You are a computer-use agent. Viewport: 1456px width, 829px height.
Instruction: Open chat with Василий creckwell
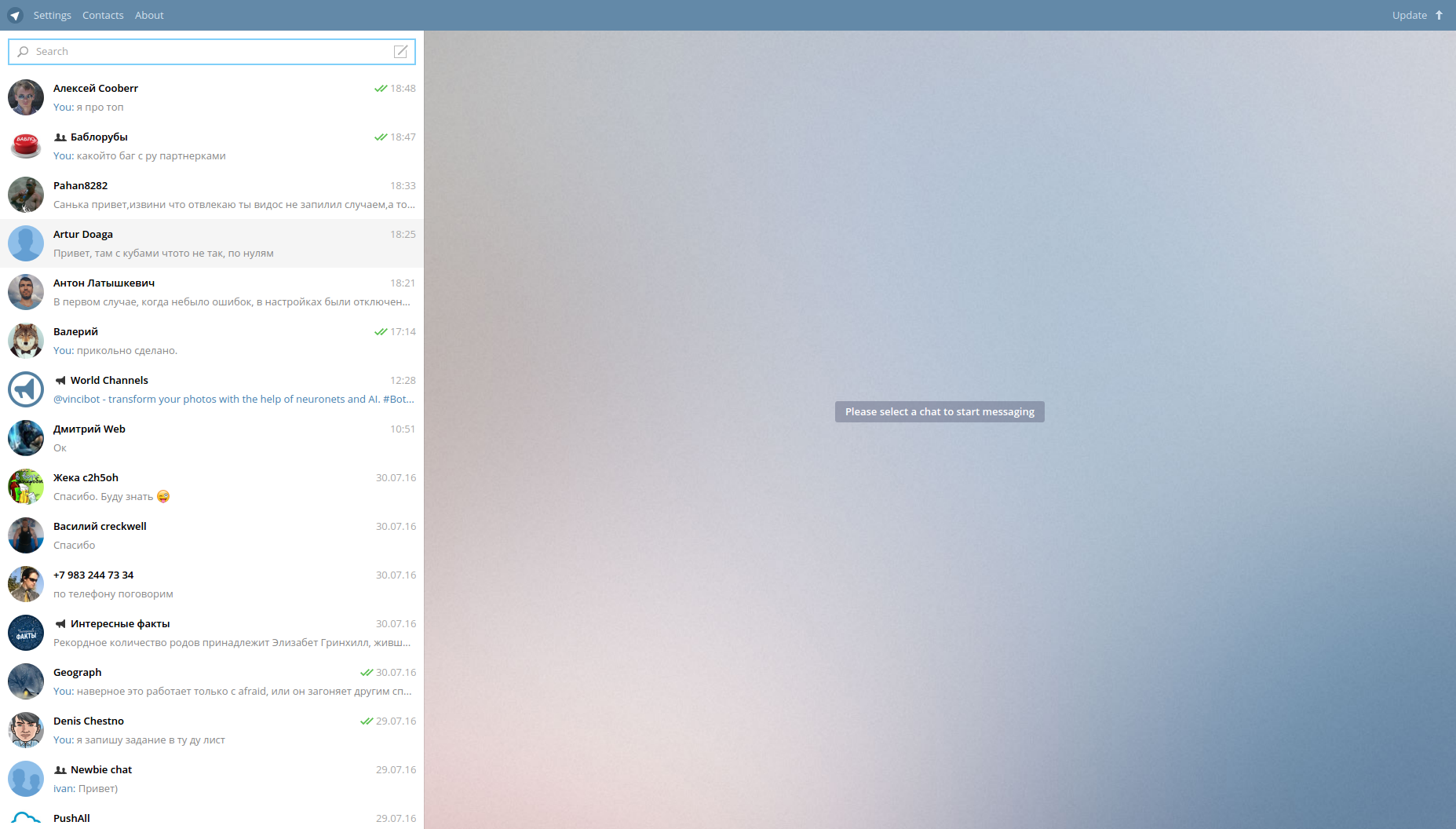(x=212, y=535)
